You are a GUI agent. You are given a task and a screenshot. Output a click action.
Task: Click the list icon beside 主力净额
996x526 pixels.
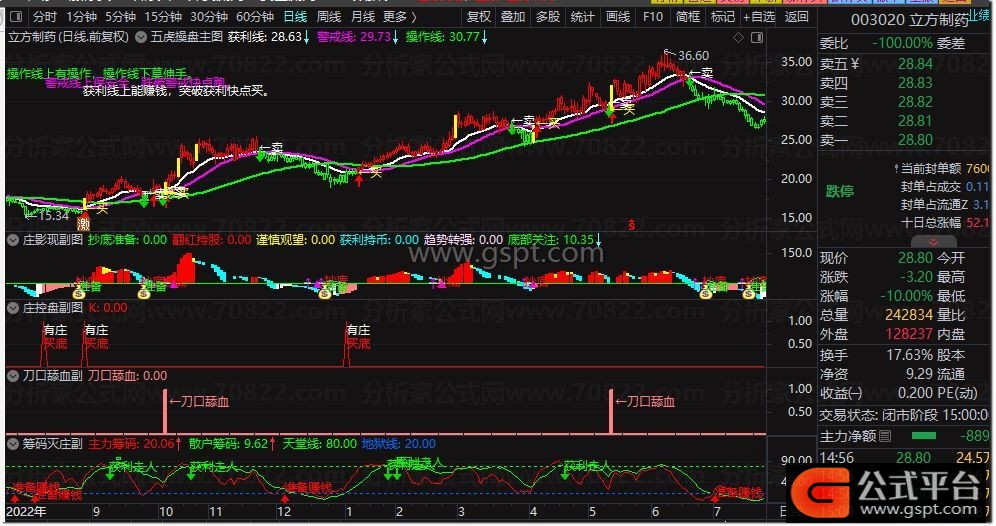pos(885,436)
